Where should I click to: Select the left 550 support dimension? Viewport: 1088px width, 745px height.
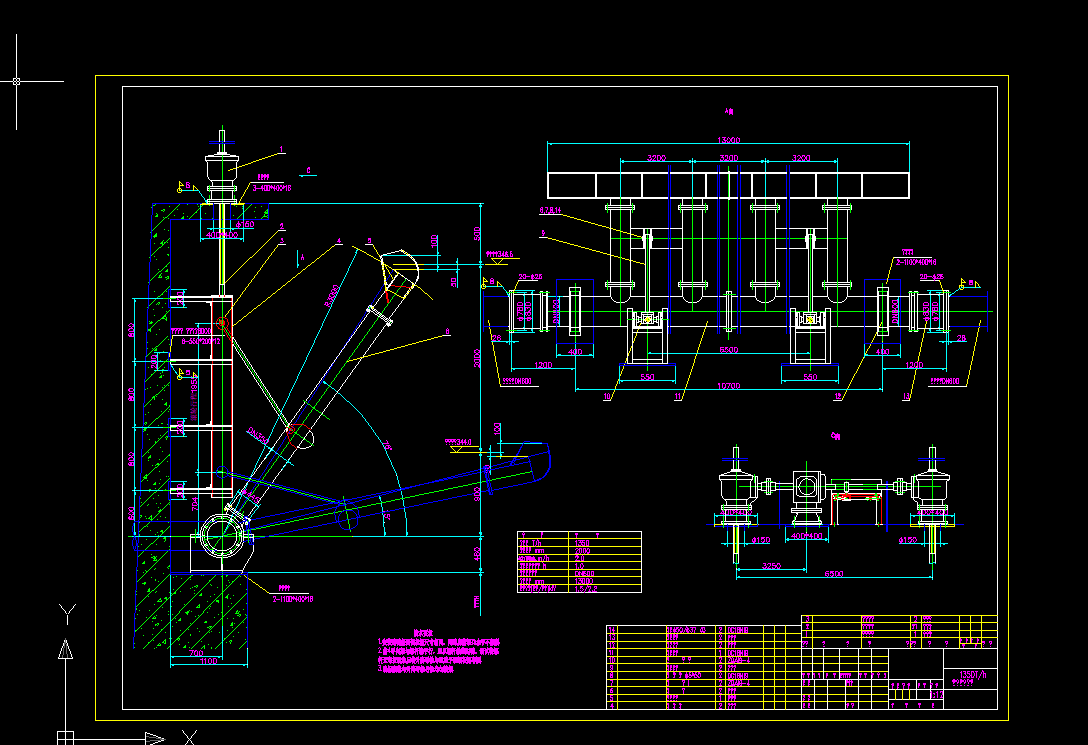[647, 377]
